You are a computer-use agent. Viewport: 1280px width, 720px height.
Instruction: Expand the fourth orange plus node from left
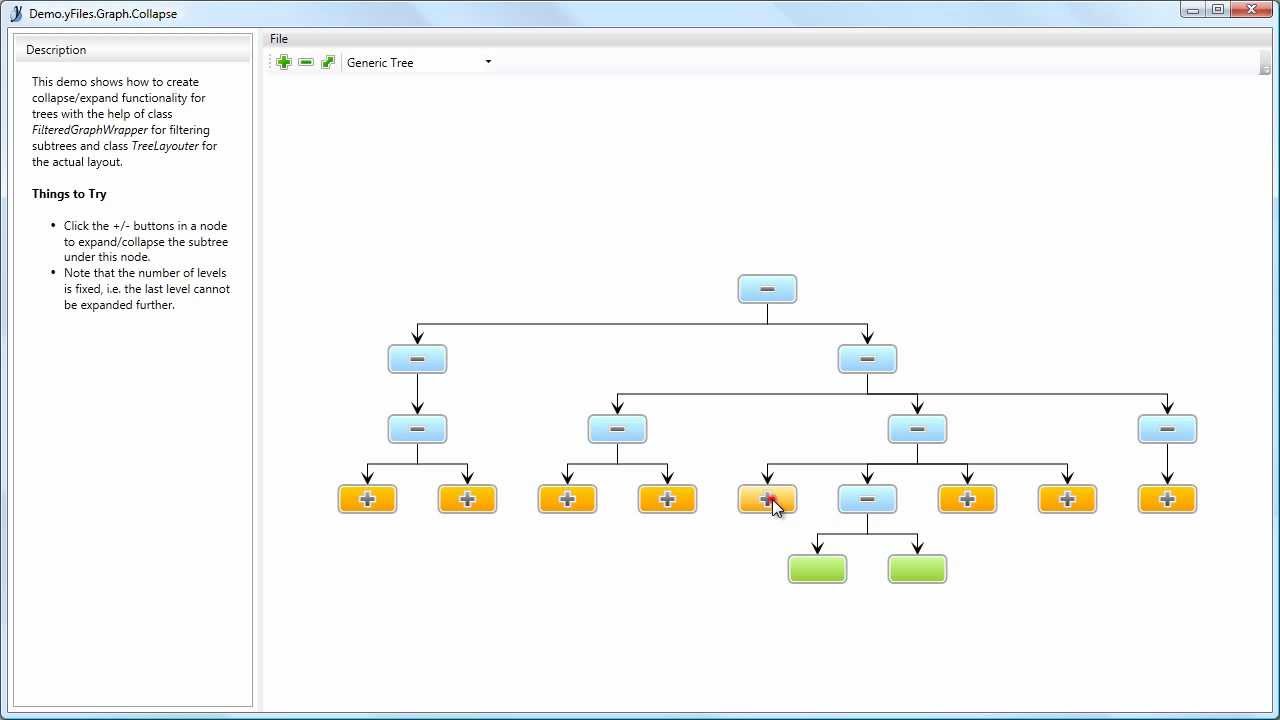click(667, 499)
